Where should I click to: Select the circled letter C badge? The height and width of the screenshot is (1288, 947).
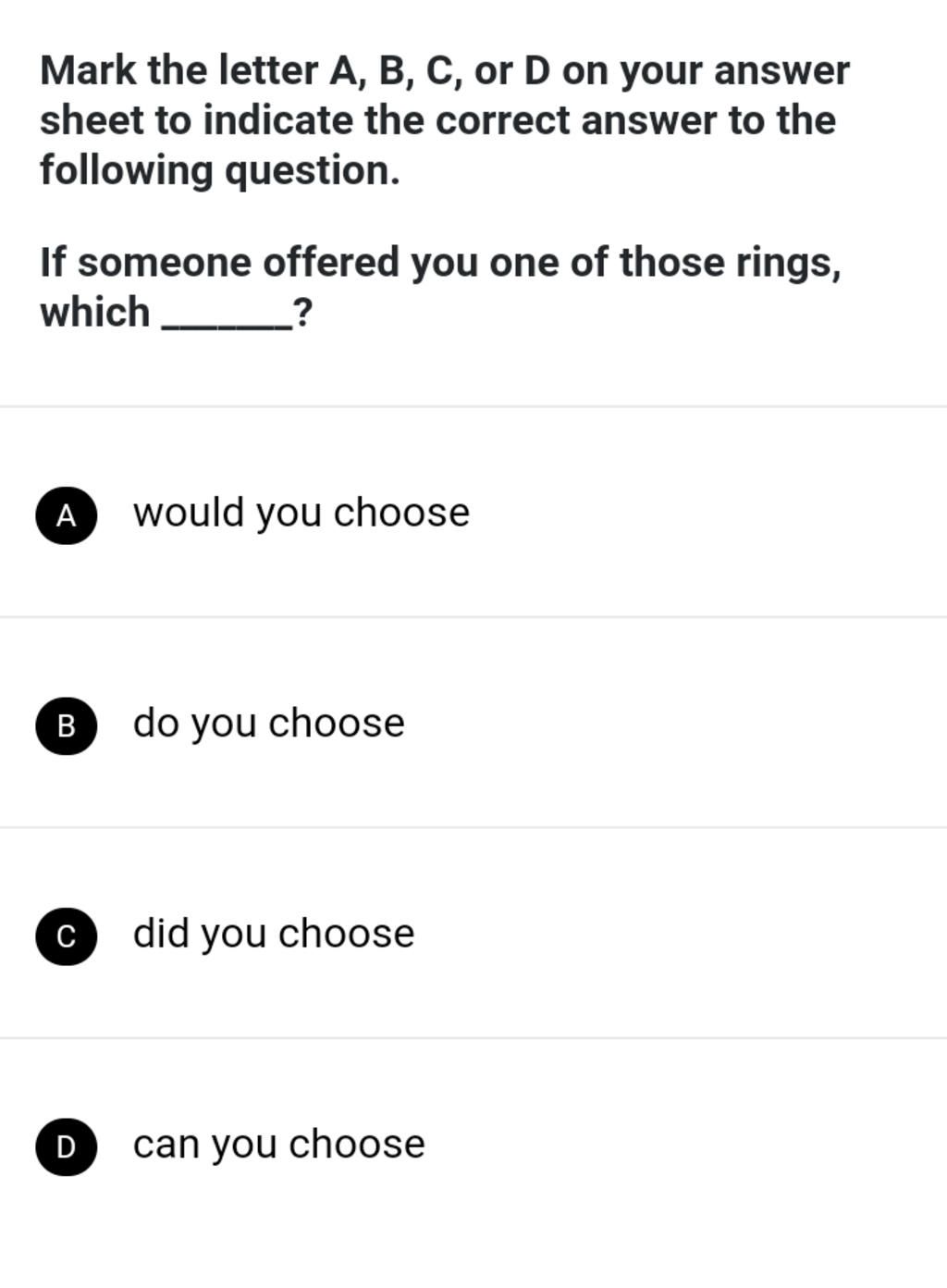point(67,935)
